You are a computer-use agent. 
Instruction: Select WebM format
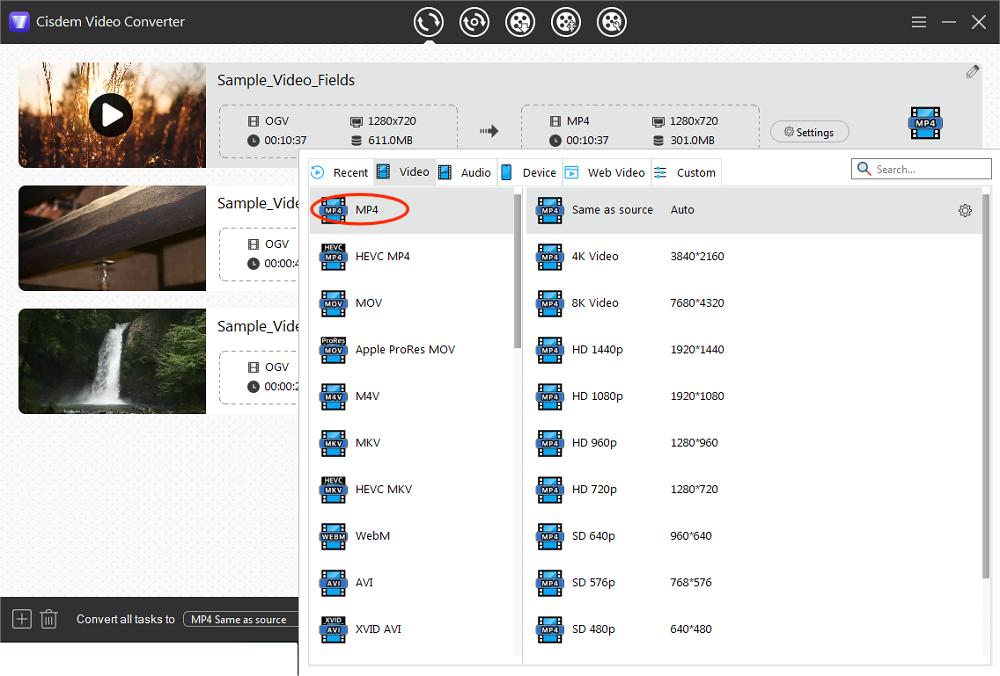click(411, 536)
